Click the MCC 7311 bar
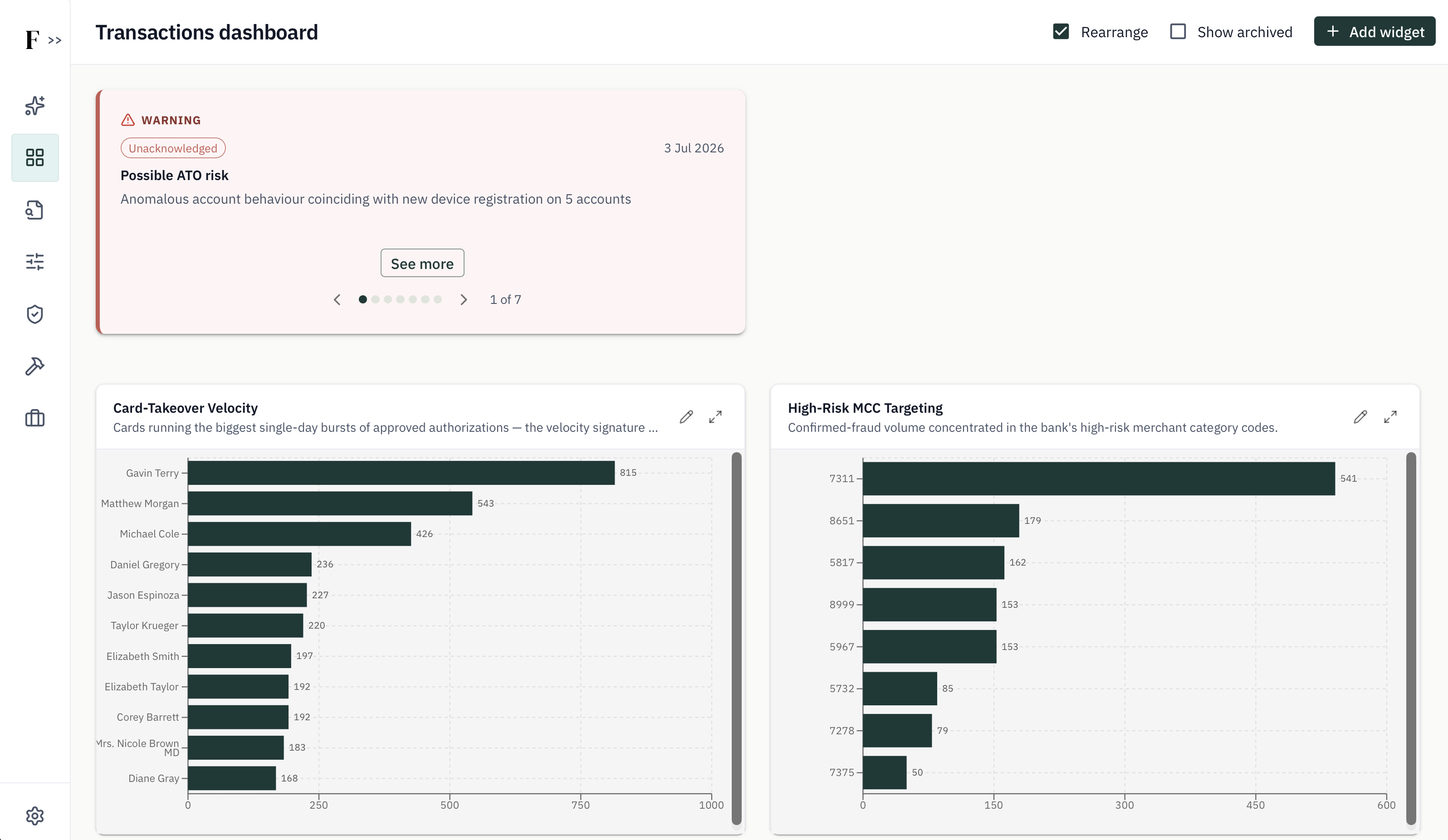Screen dimensions: 1448x840 (x=1099, y=479)
